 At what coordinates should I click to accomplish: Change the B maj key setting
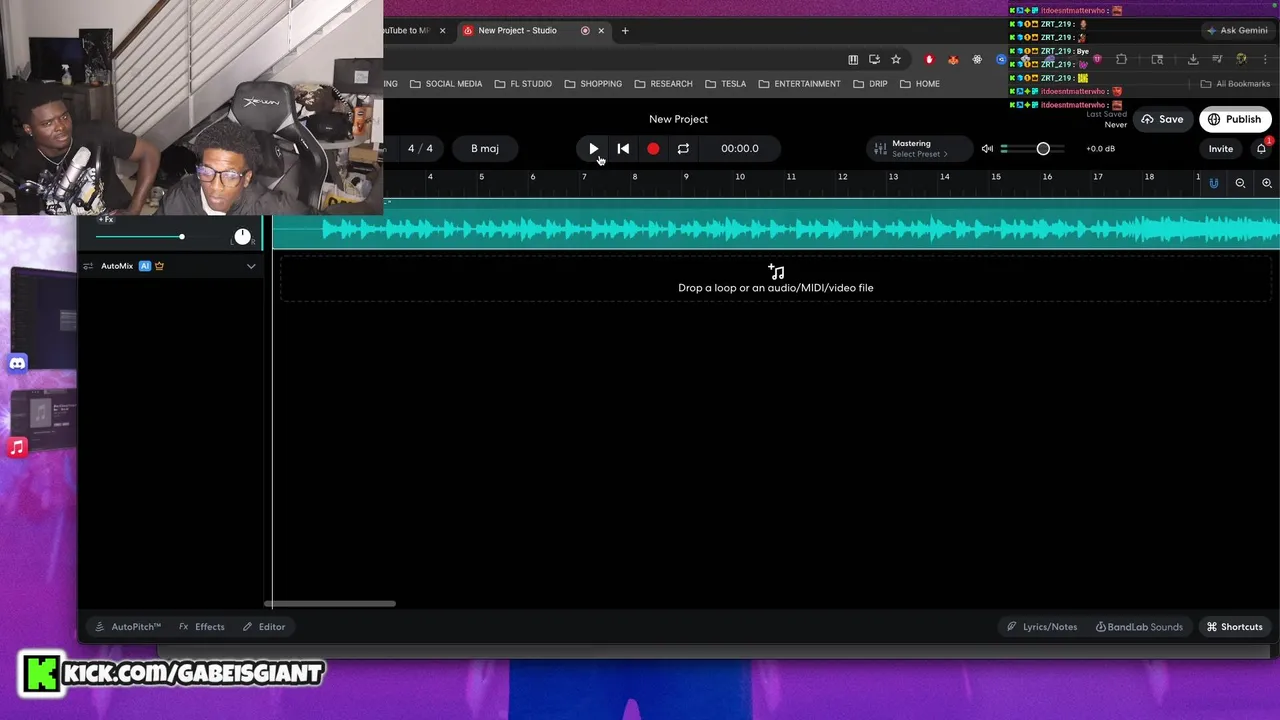[x=485, y=148]
